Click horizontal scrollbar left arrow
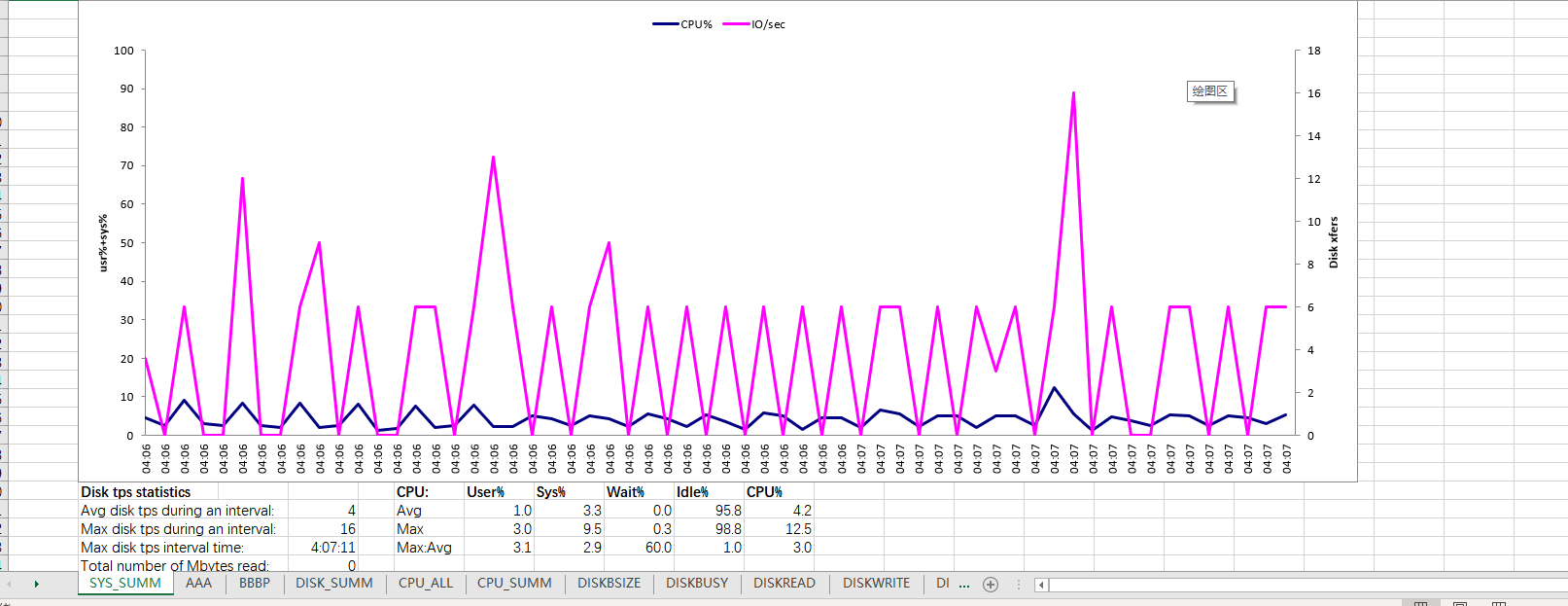Screen dimensions: 1568x606 (1041, 585)
